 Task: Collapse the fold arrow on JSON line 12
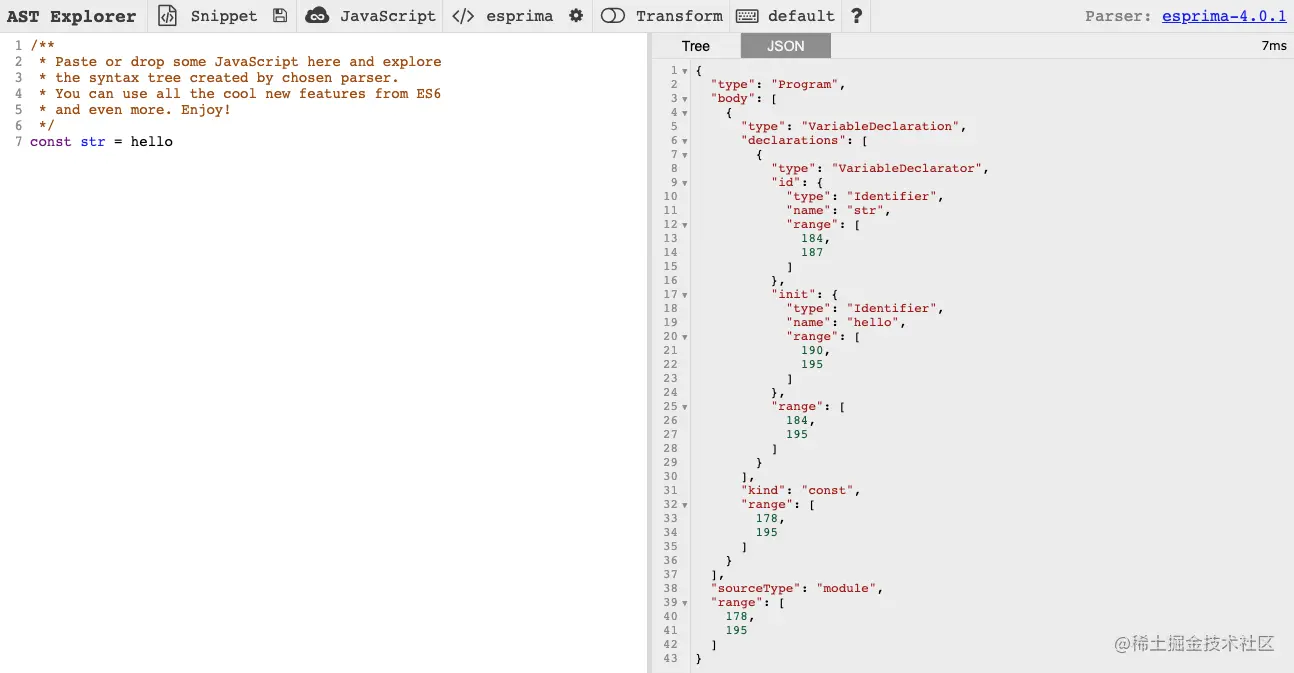pos(684,225)
